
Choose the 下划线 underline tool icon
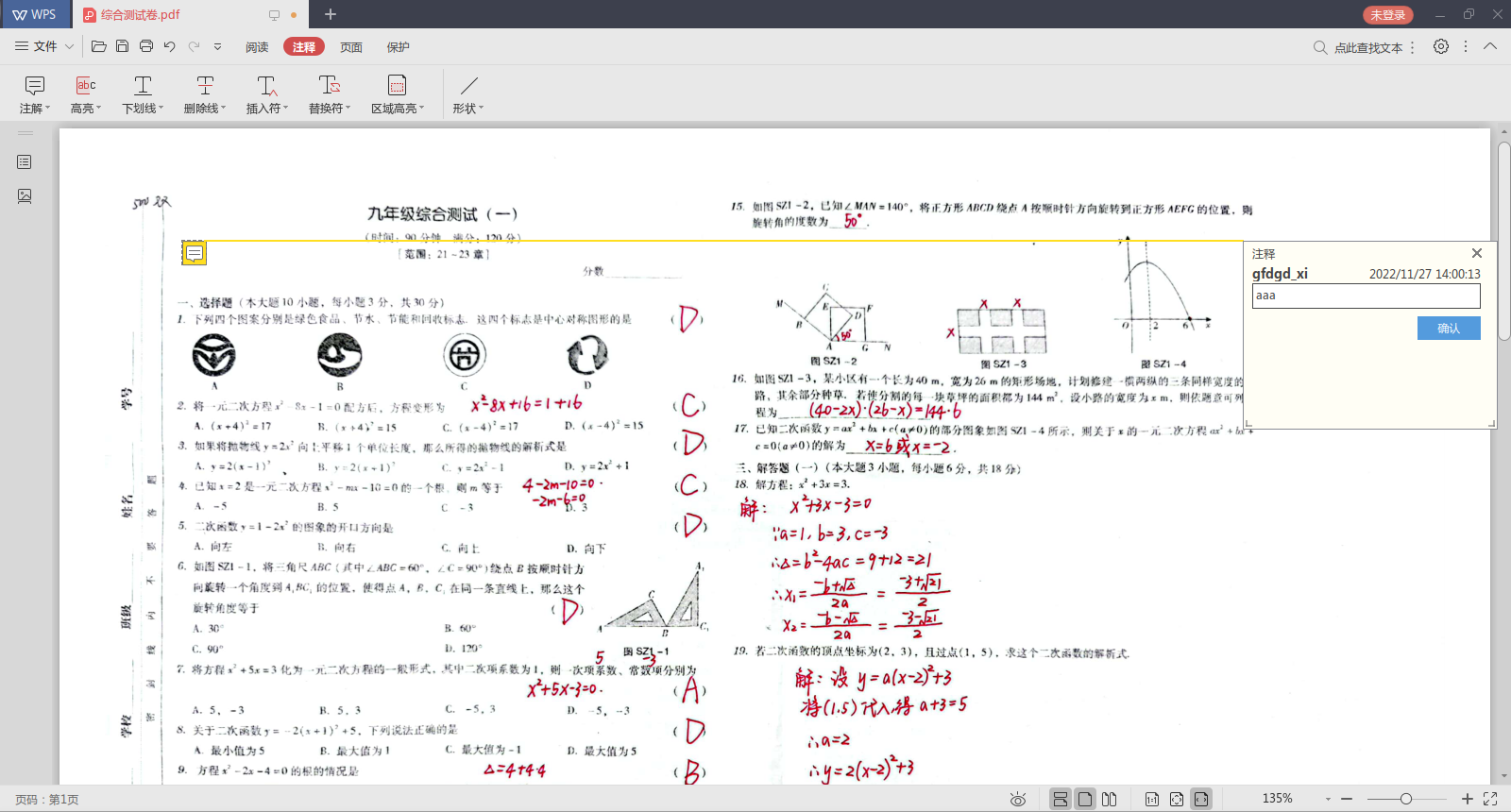(143, 86)
